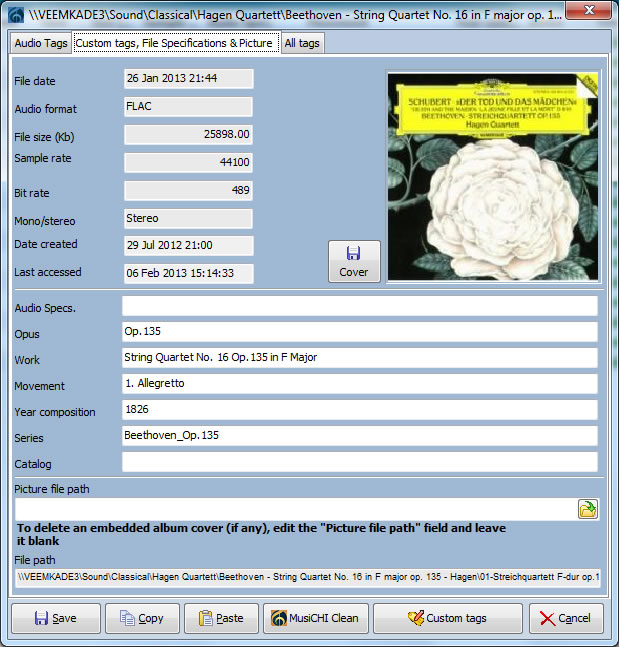The height and width of the screenshot is (647, 619).
Task: Focus the Work text field
Action: [359, 358]
